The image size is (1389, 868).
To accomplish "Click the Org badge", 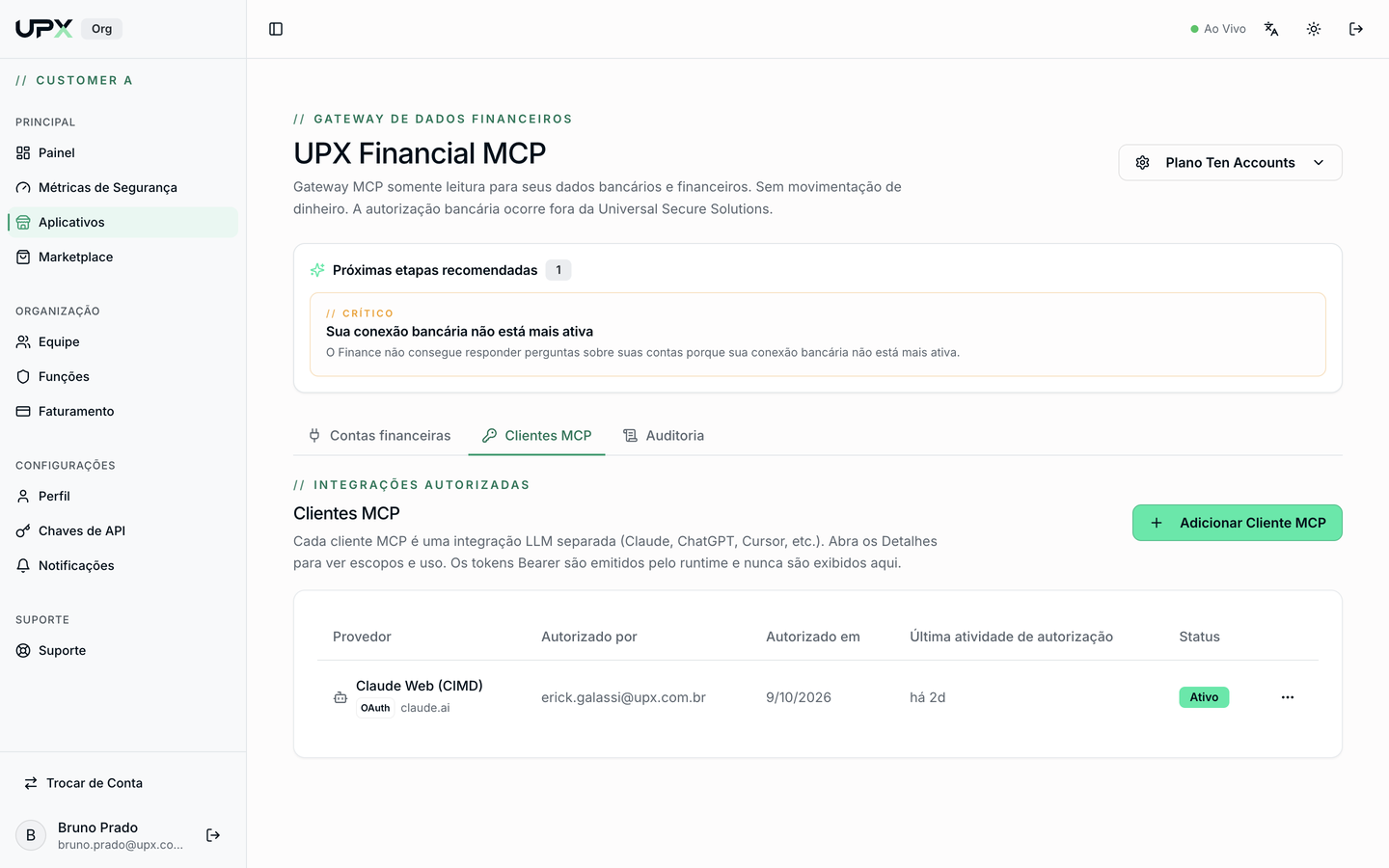I will [x=102, y=29].
